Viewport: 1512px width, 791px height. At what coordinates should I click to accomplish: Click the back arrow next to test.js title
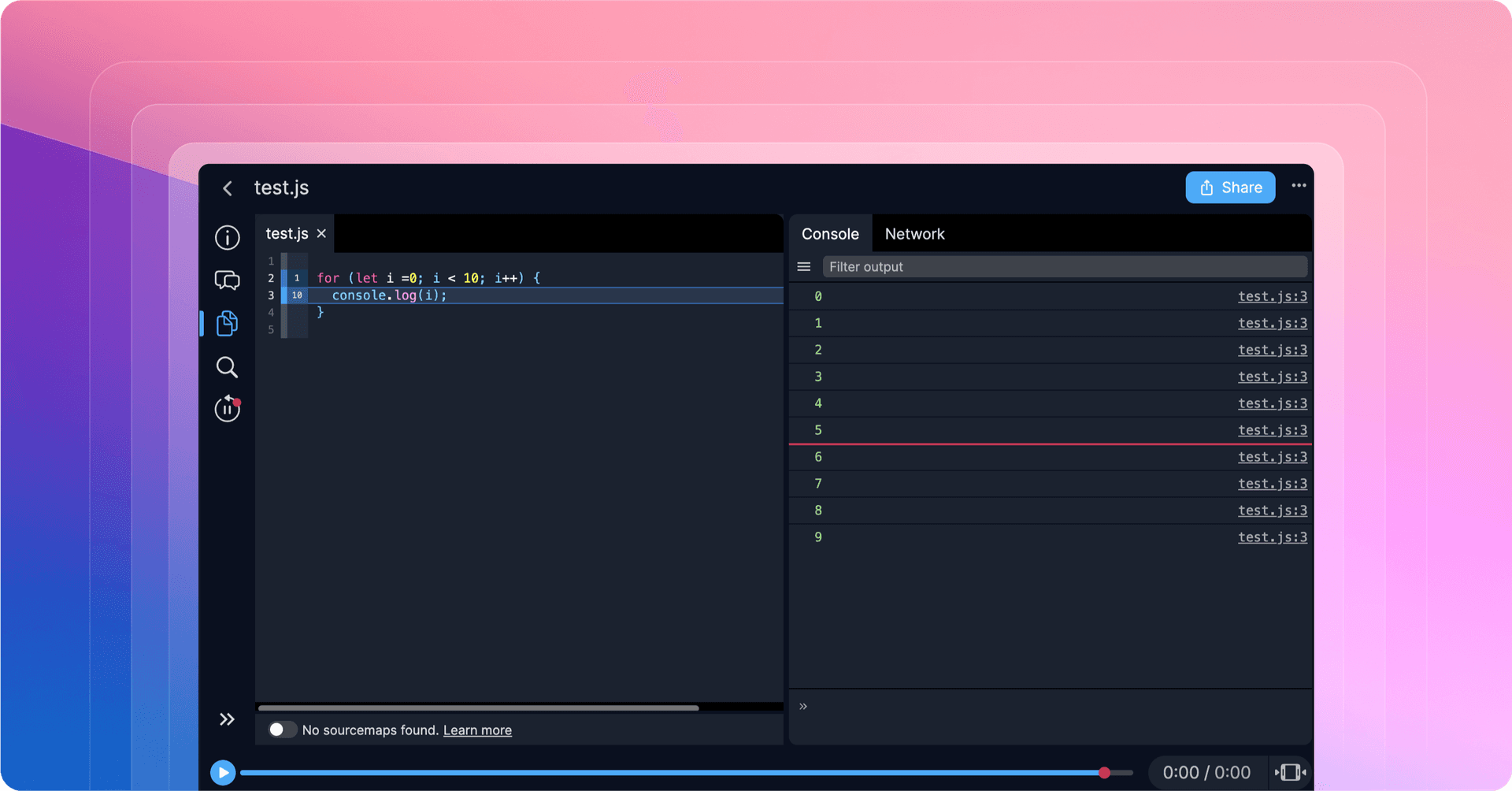pyautogui.click(x=228, y=188)
